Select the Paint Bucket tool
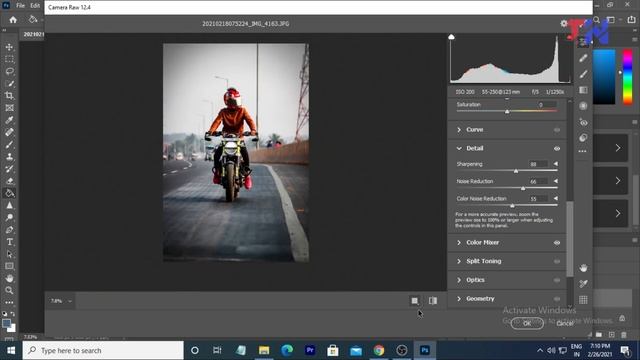This screenshot has width=640, height=360. click(x=9, y=193)
